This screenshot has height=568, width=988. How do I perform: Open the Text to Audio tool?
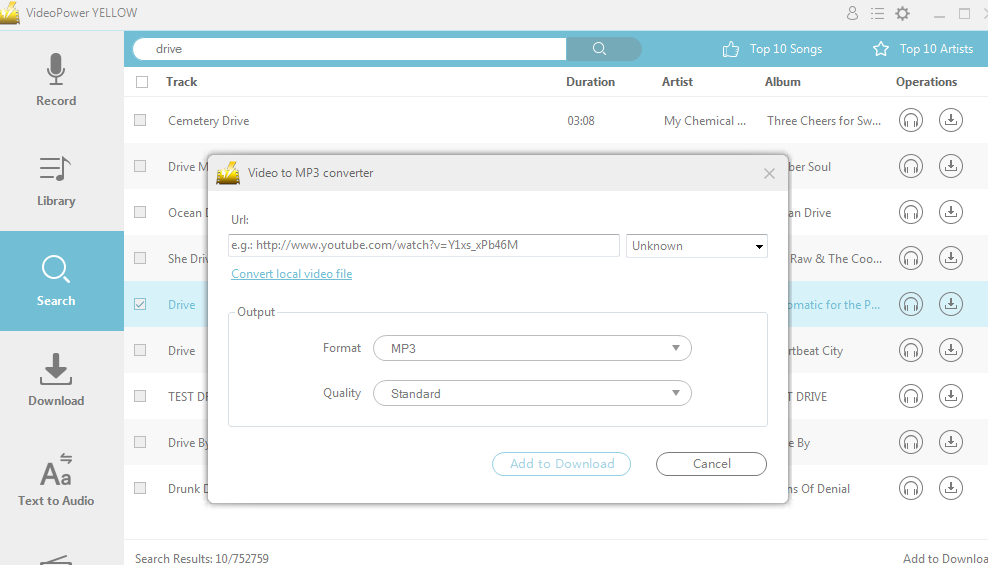click(56, 480)
